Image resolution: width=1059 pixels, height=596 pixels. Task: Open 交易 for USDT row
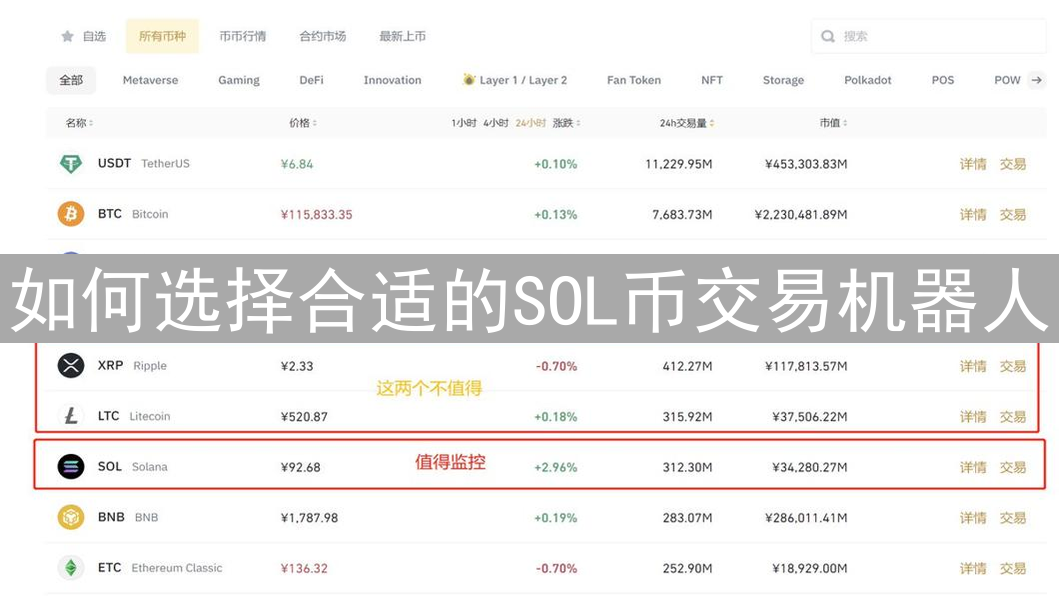coord(1013,164)
